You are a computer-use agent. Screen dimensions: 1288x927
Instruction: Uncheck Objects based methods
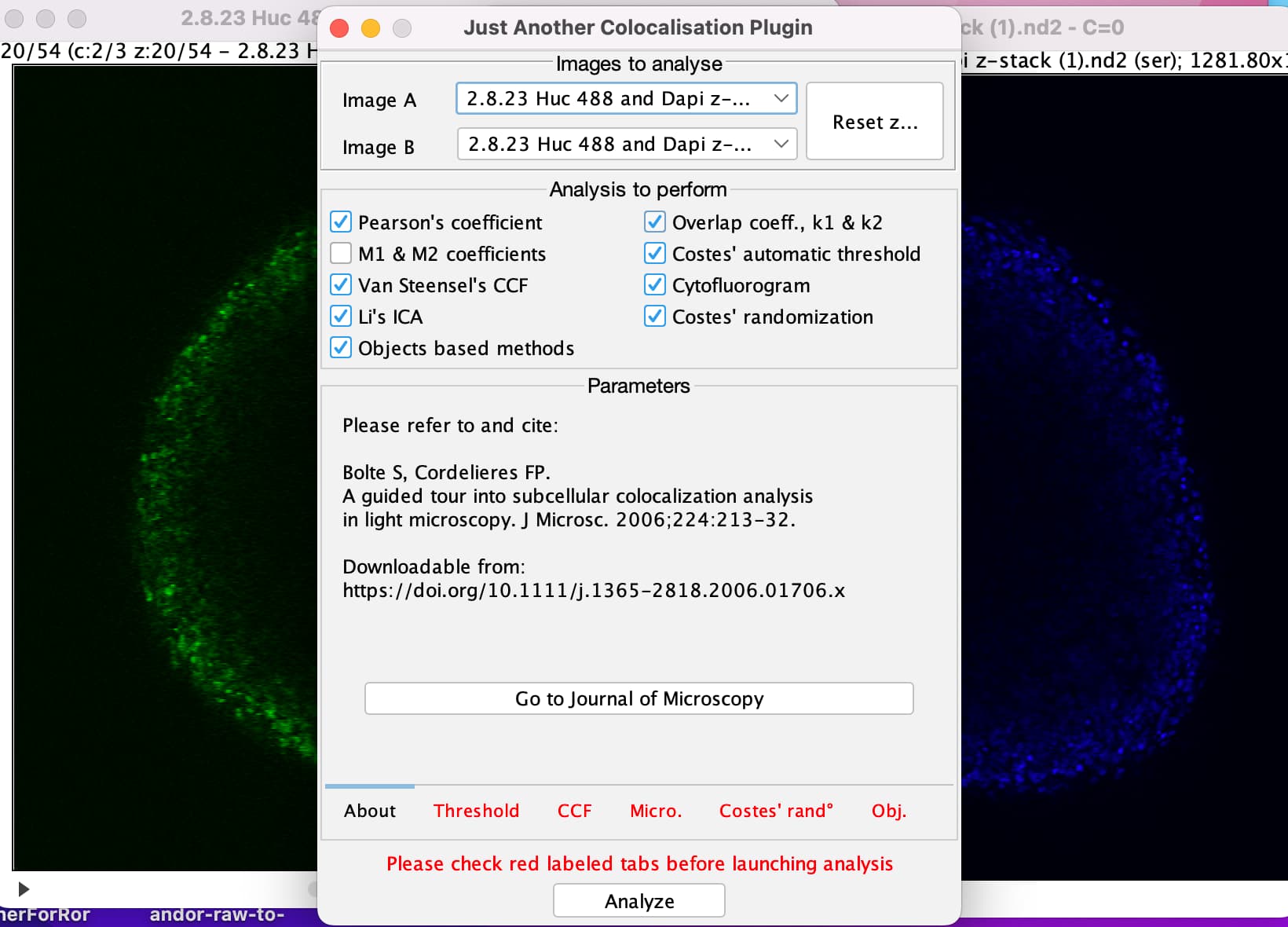tap(341, 347)
